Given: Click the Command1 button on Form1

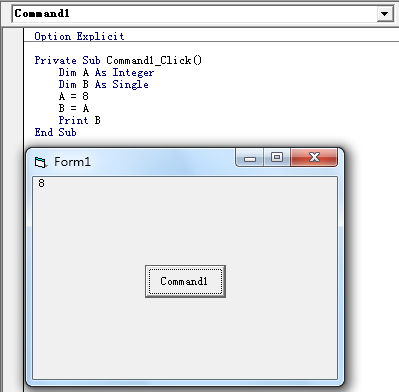Looking at the screenshot, I should point(185,281).
